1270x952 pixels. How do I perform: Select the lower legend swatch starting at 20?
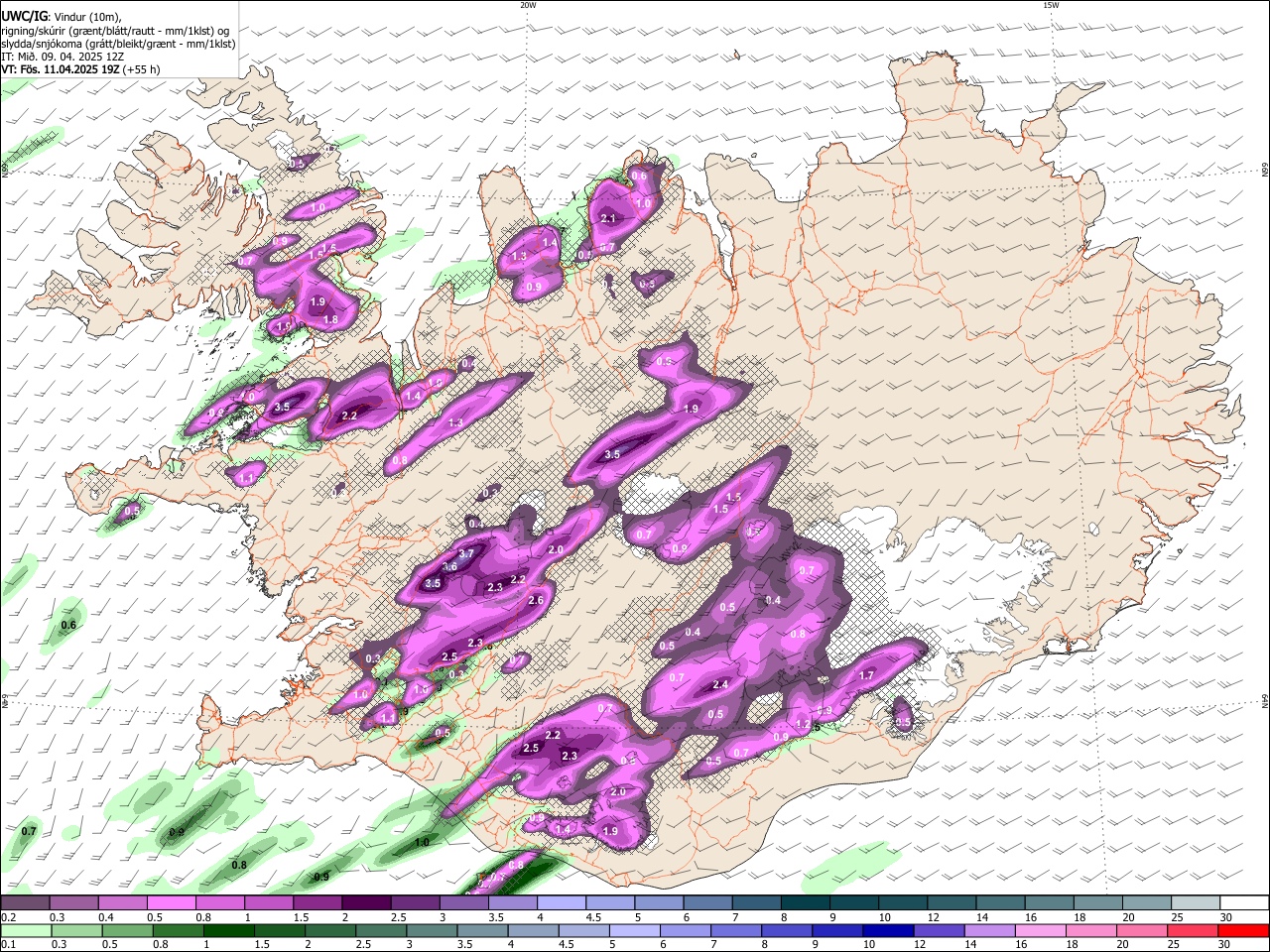pyautogui.click(x=1142, y=930)
